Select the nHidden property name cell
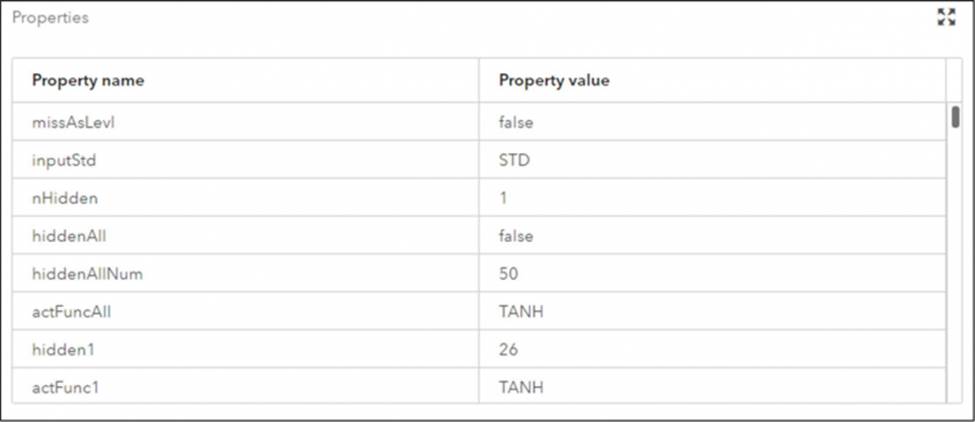The image size is (975, 422). click(246, 198)
